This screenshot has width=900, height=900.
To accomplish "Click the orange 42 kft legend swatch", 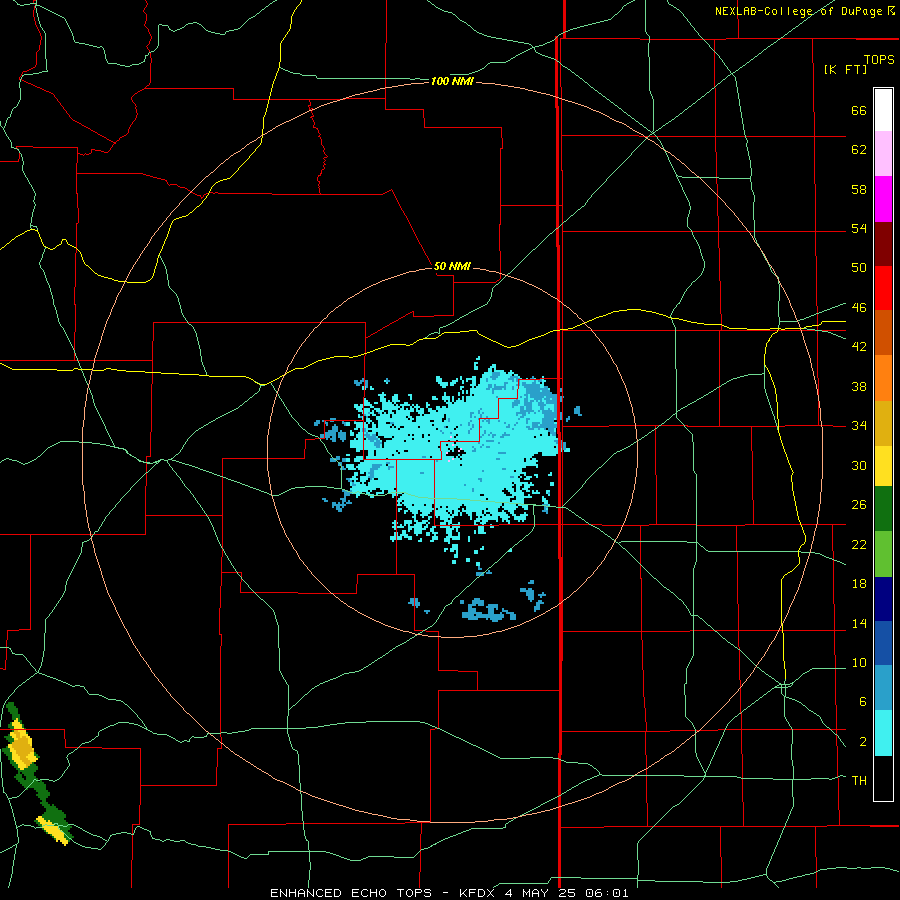I will tap(883, 378).
